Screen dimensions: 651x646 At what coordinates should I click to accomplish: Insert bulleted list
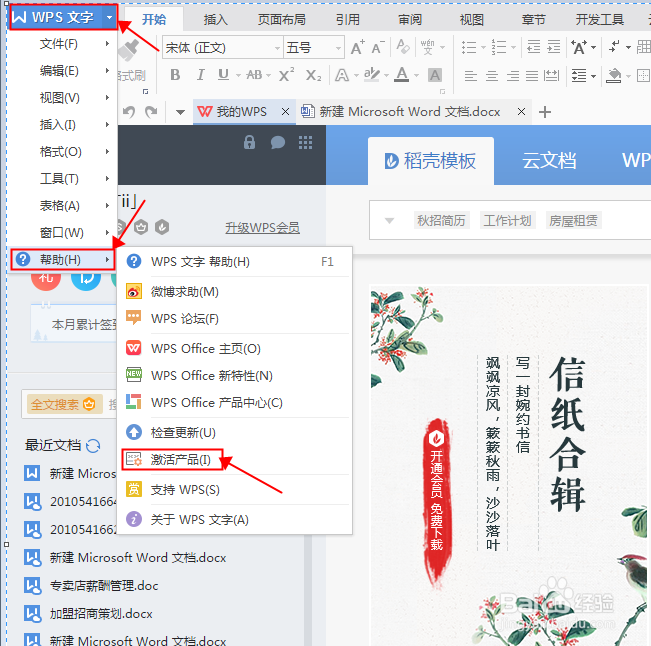[469, 47]
